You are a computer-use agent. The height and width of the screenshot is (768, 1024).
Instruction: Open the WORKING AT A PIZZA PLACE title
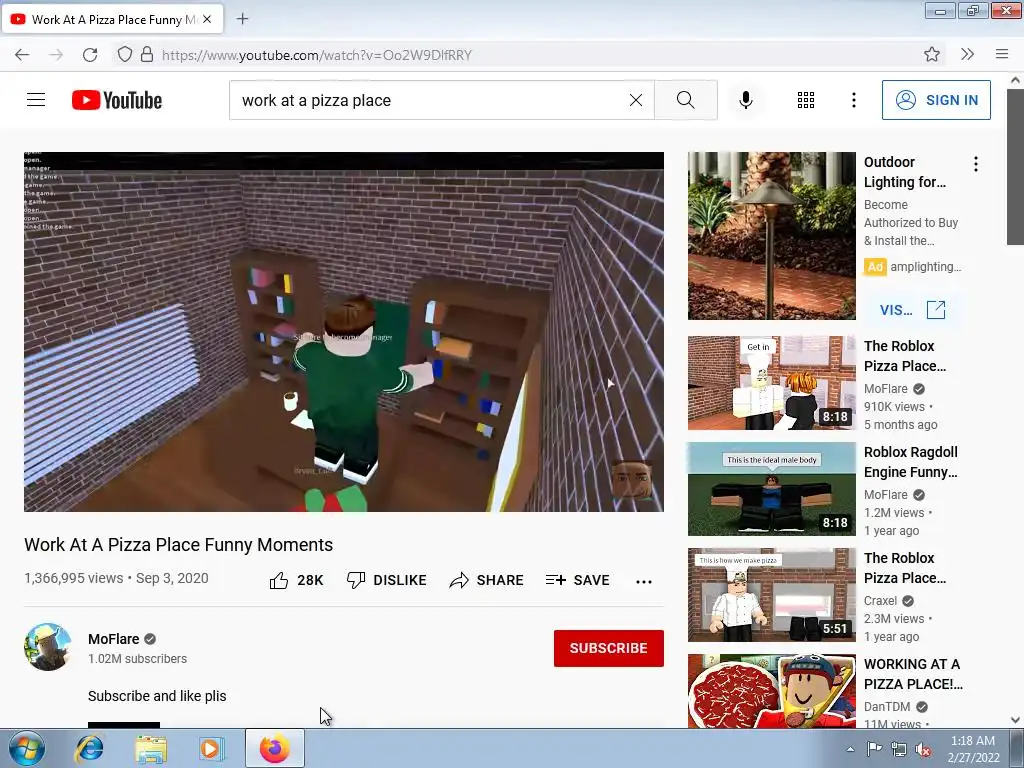point(913,674)
